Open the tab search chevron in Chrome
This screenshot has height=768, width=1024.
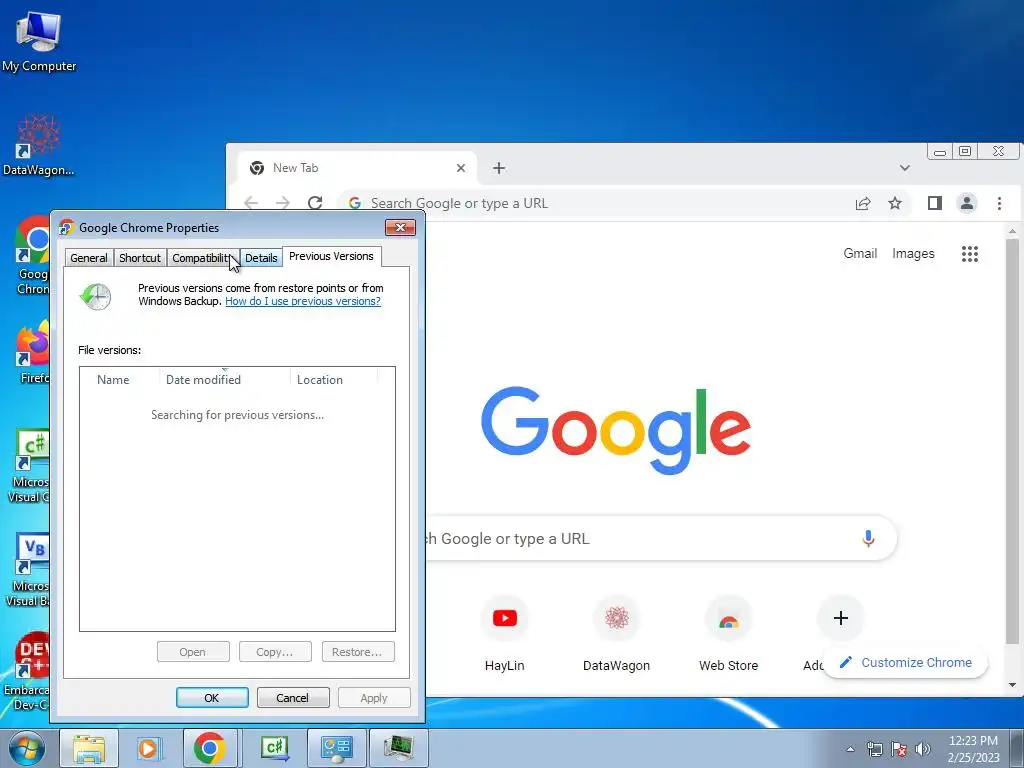pos(904,168)
